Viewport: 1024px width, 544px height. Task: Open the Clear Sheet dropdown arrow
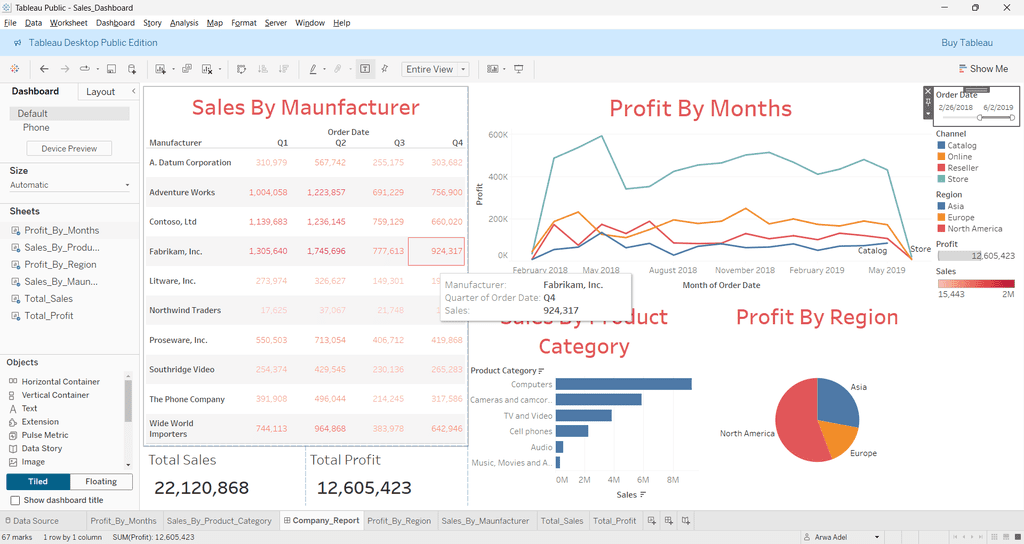219,69
